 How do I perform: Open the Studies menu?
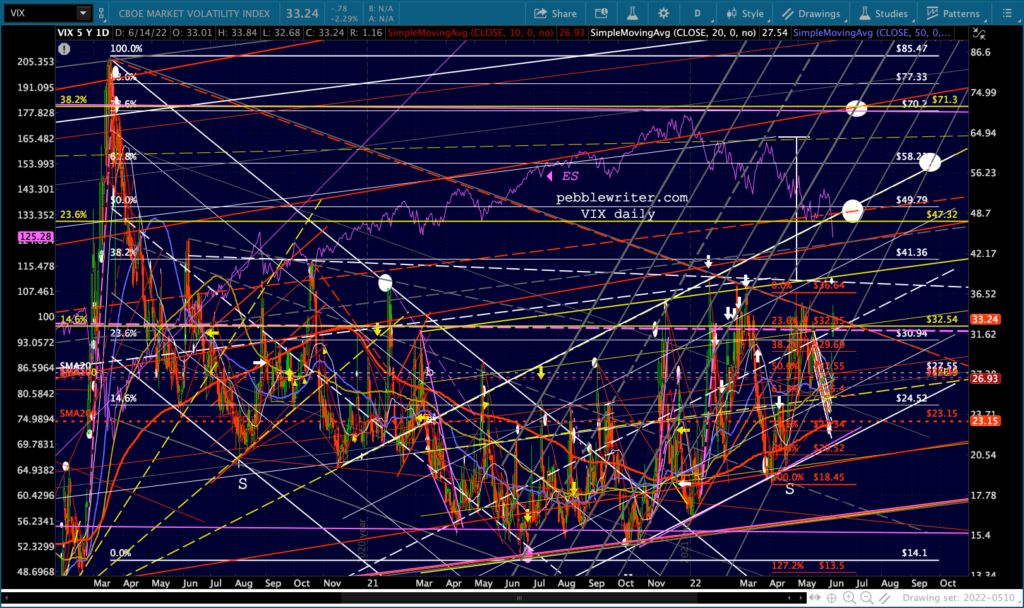click(884, 13)
